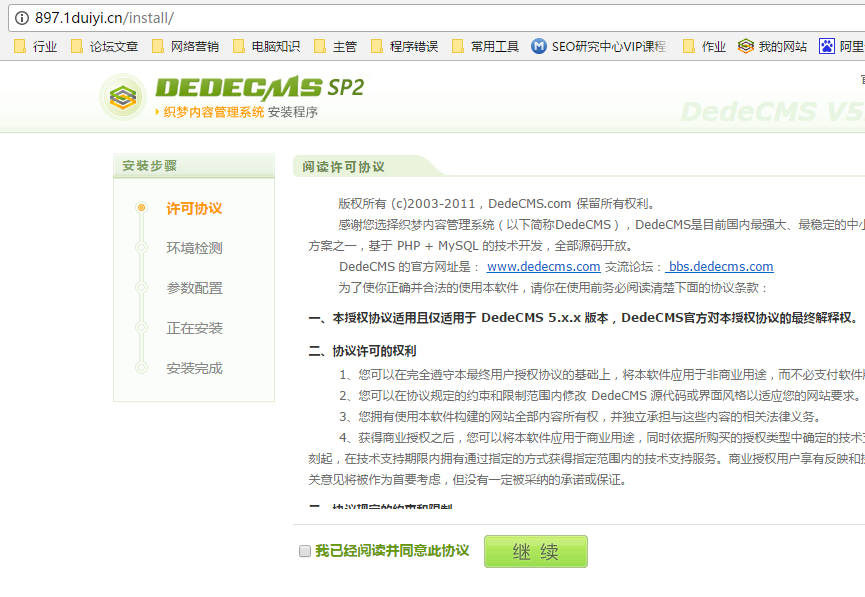
Task: Select the 环境检测 install step
Action: tap(194, 248)
